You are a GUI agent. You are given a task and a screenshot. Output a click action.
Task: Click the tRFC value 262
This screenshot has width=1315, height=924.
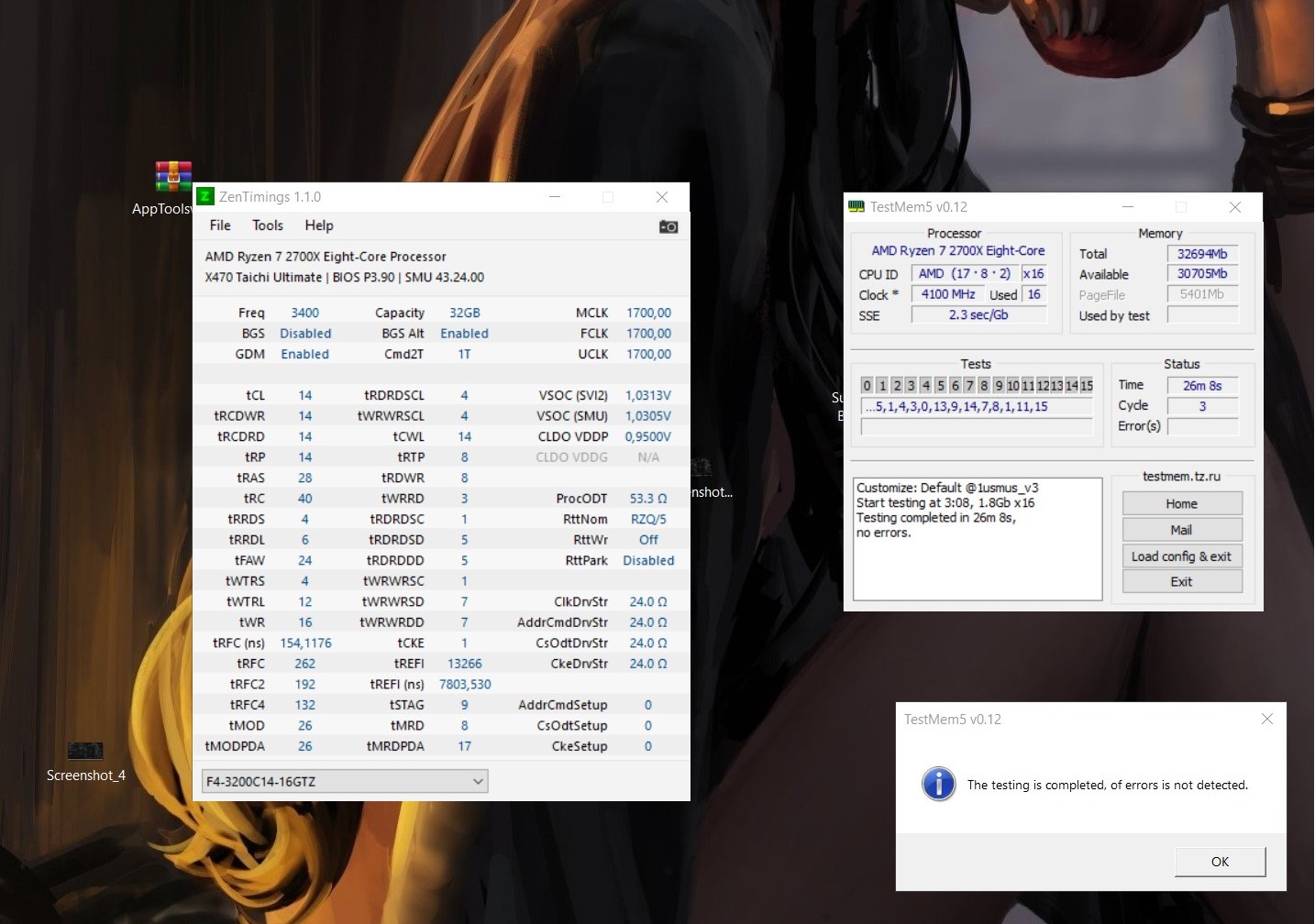[305, 664]
